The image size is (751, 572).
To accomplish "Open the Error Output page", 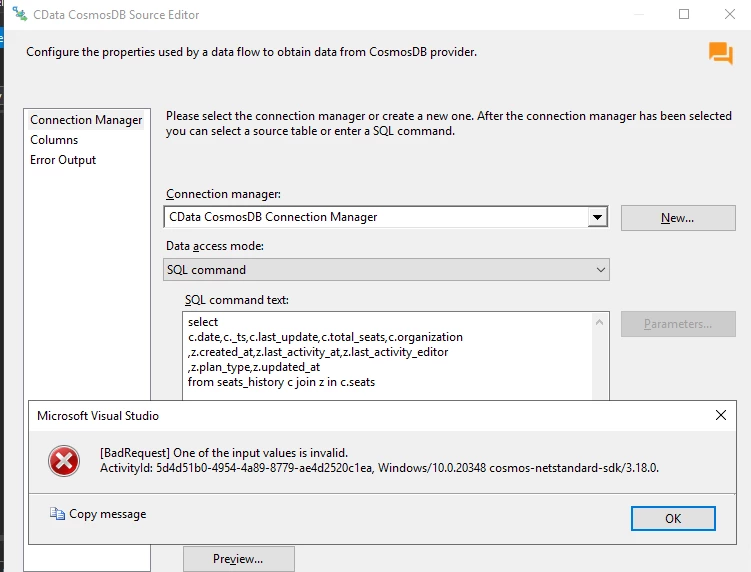I will [x=63, y=160].
